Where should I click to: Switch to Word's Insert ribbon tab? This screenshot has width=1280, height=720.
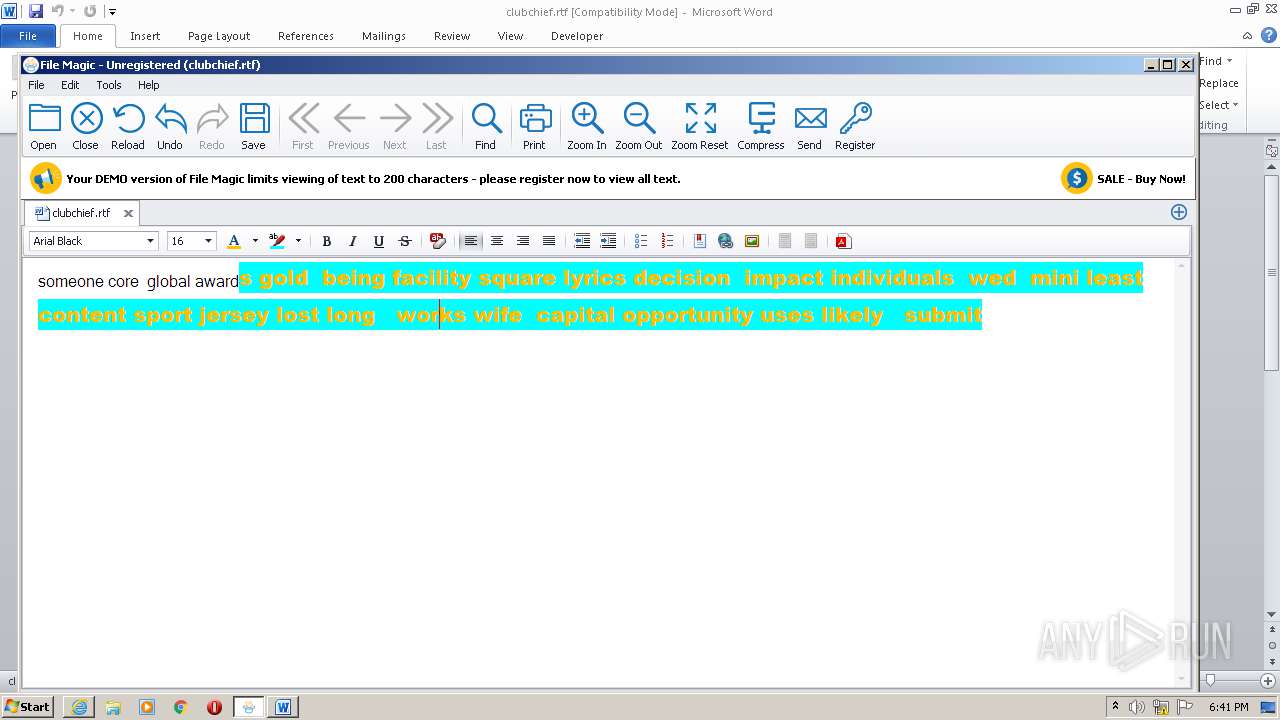pos(145,36)
